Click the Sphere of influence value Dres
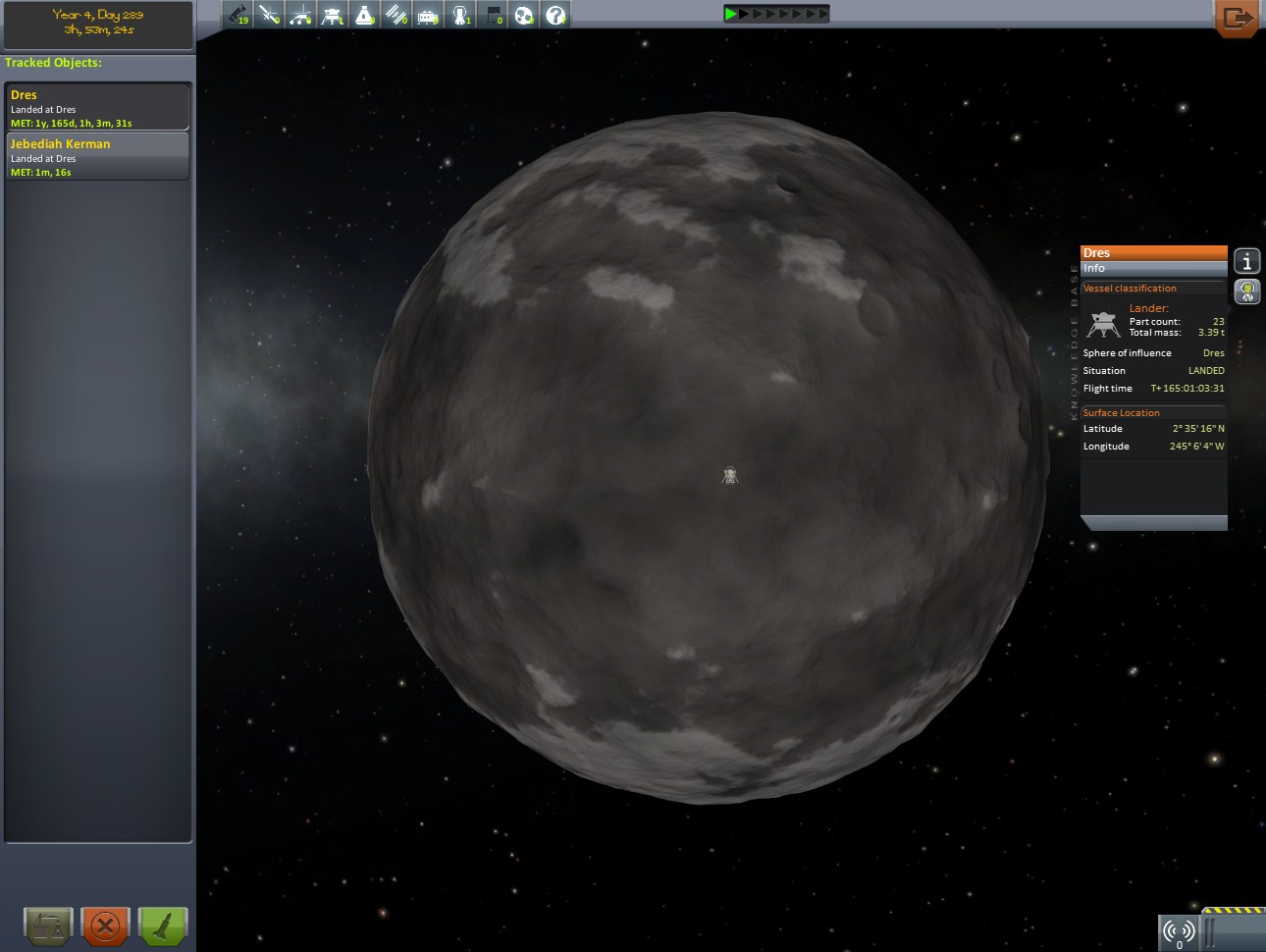 pyautogui.click(x=1214, y=353)
